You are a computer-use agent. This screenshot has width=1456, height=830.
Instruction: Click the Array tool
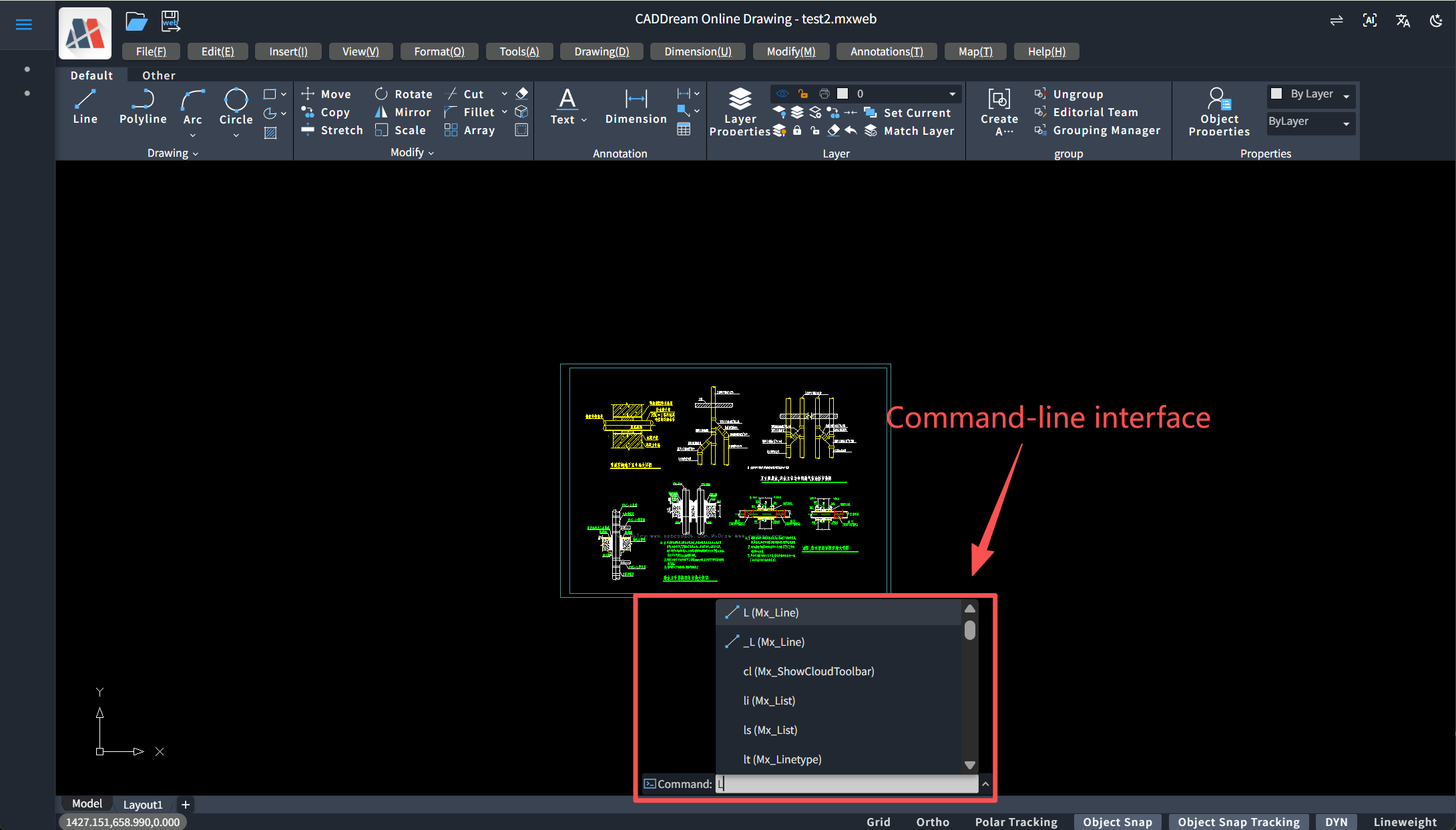[x=469, y=130]
